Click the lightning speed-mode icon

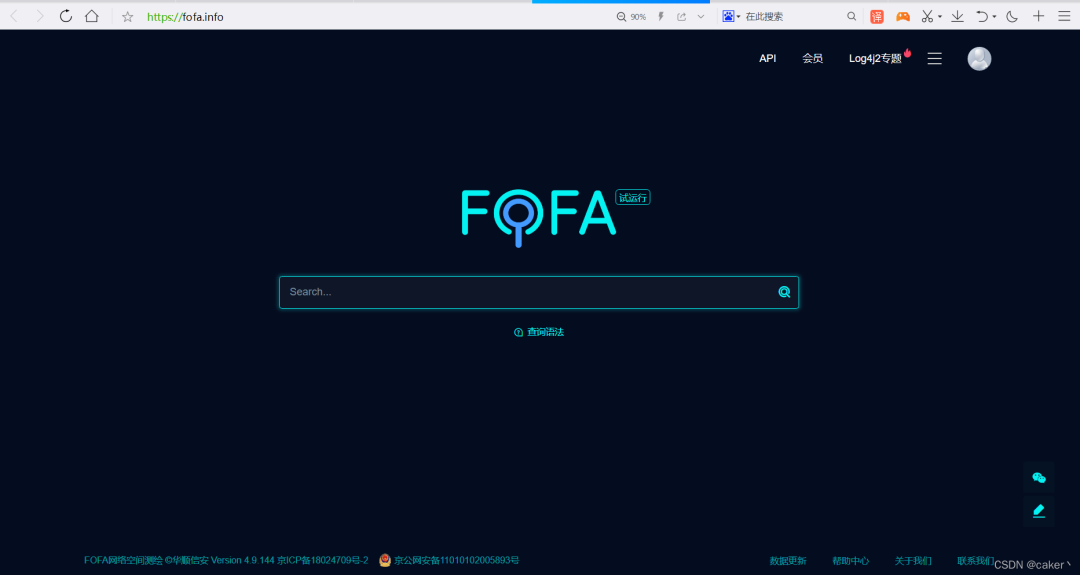tap(661, 17)
